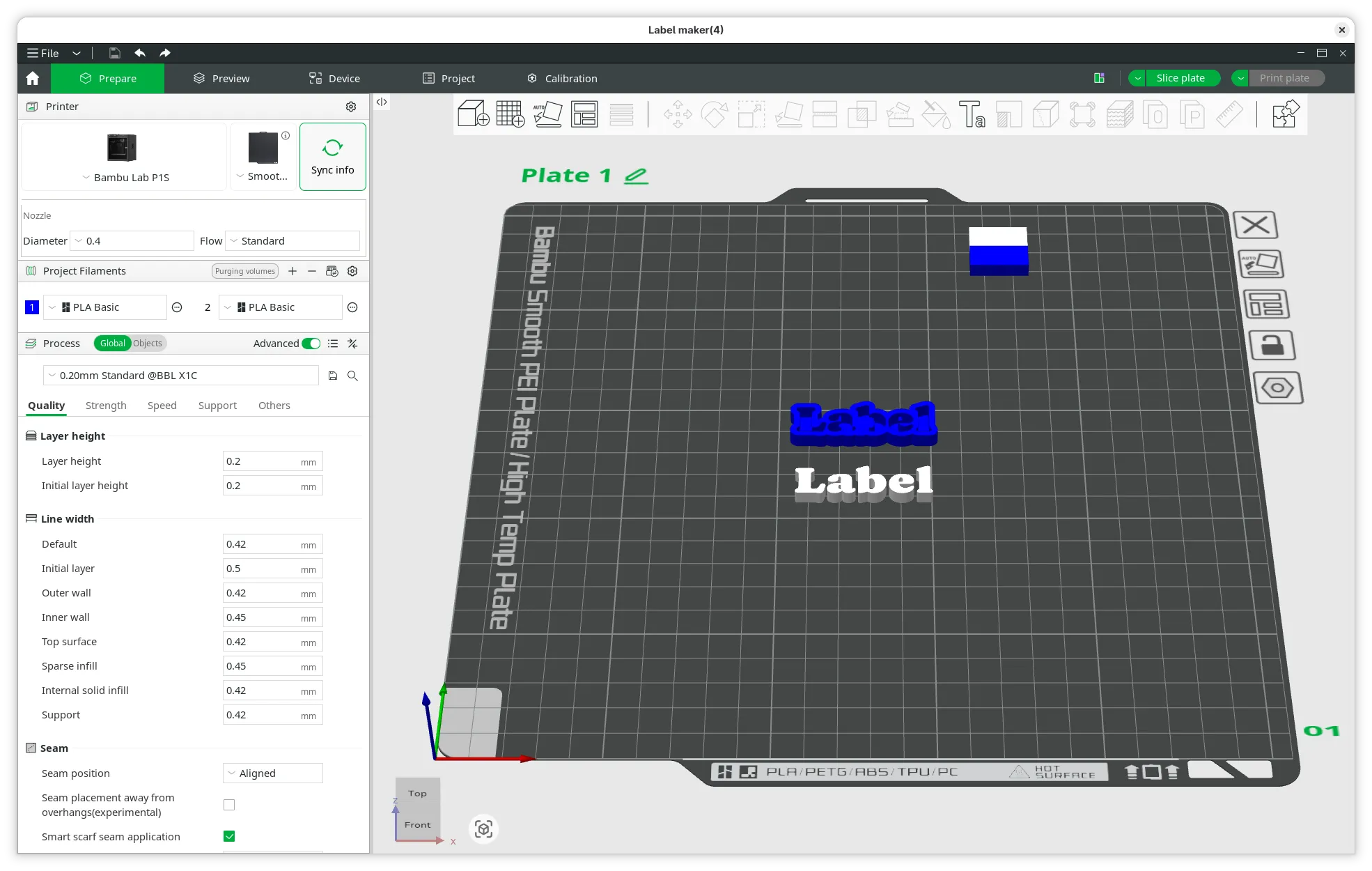Switch to the Preview tab
The height and width of the screenshot is (871, 1372).
(221, 79)
